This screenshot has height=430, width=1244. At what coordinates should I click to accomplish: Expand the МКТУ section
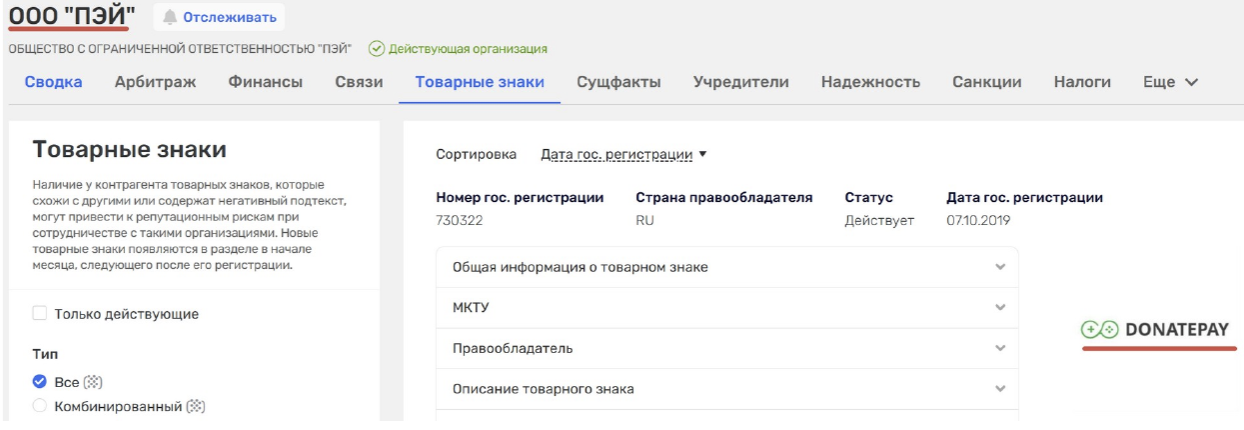tap(727, 308)
